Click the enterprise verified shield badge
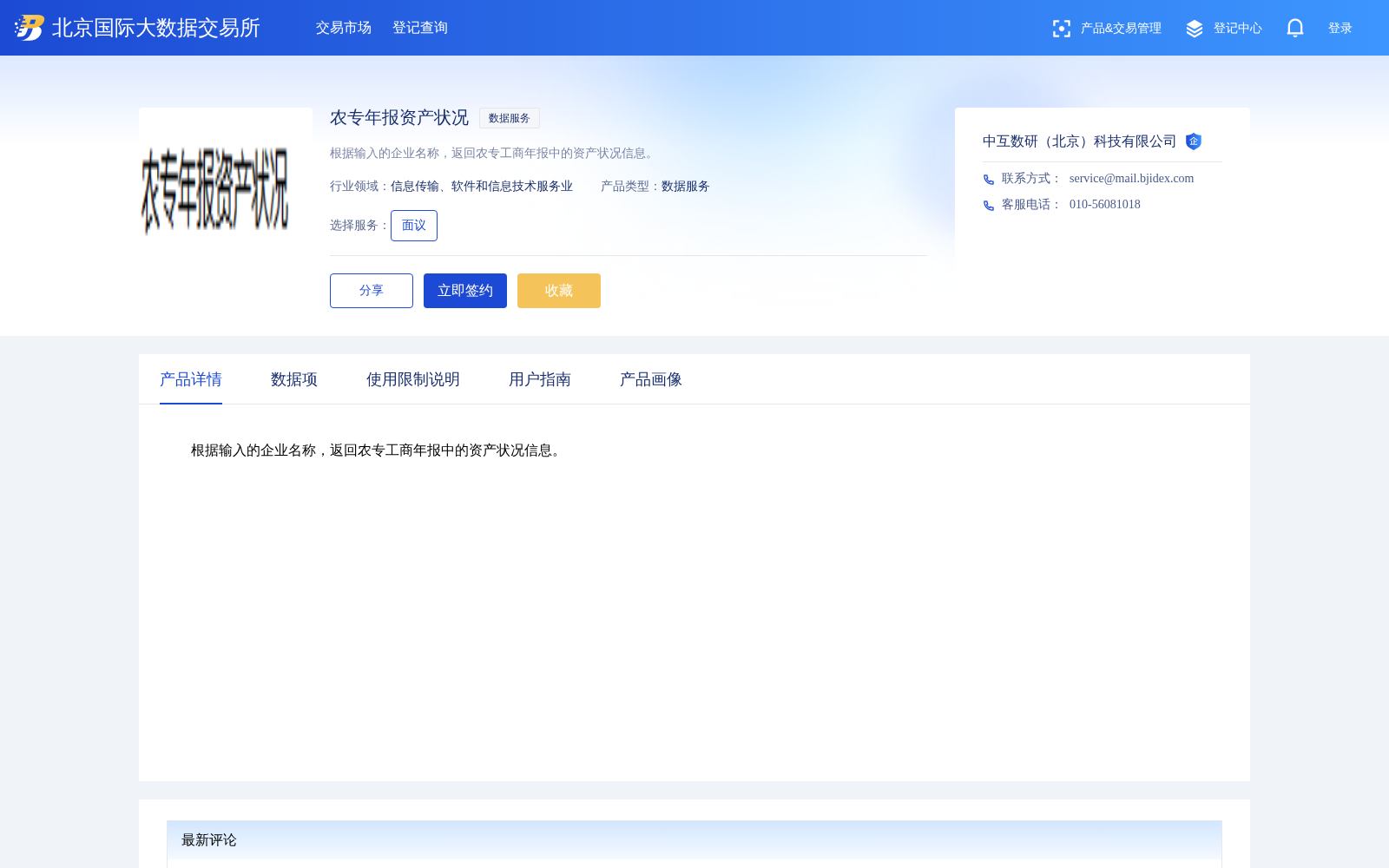1389x868 pixels. point(1194,141)
